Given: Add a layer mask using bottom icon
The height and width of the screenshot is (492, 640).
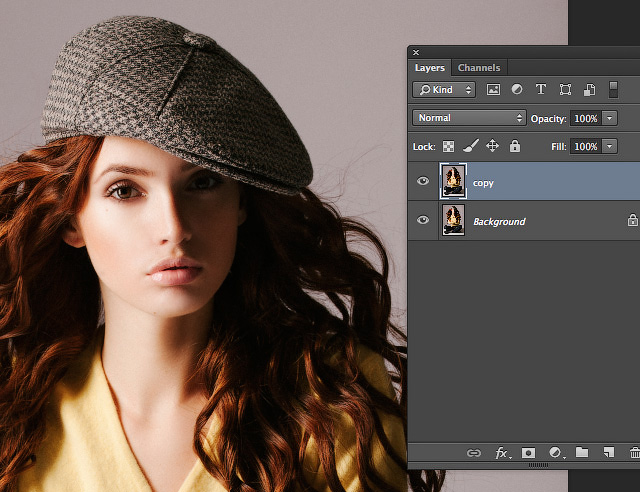Looking at the screenshot, I should [x=529, y=453].
